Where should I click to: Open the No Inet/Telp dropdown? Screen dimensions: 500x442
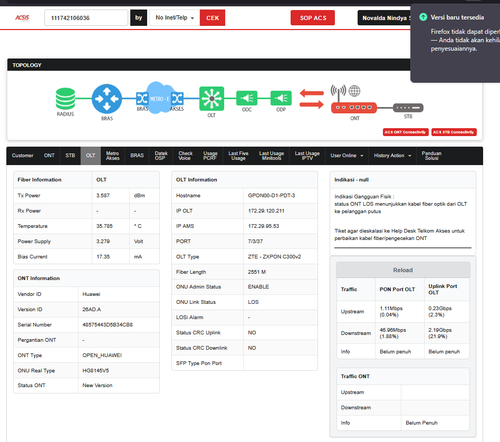[x=175, y=18]
